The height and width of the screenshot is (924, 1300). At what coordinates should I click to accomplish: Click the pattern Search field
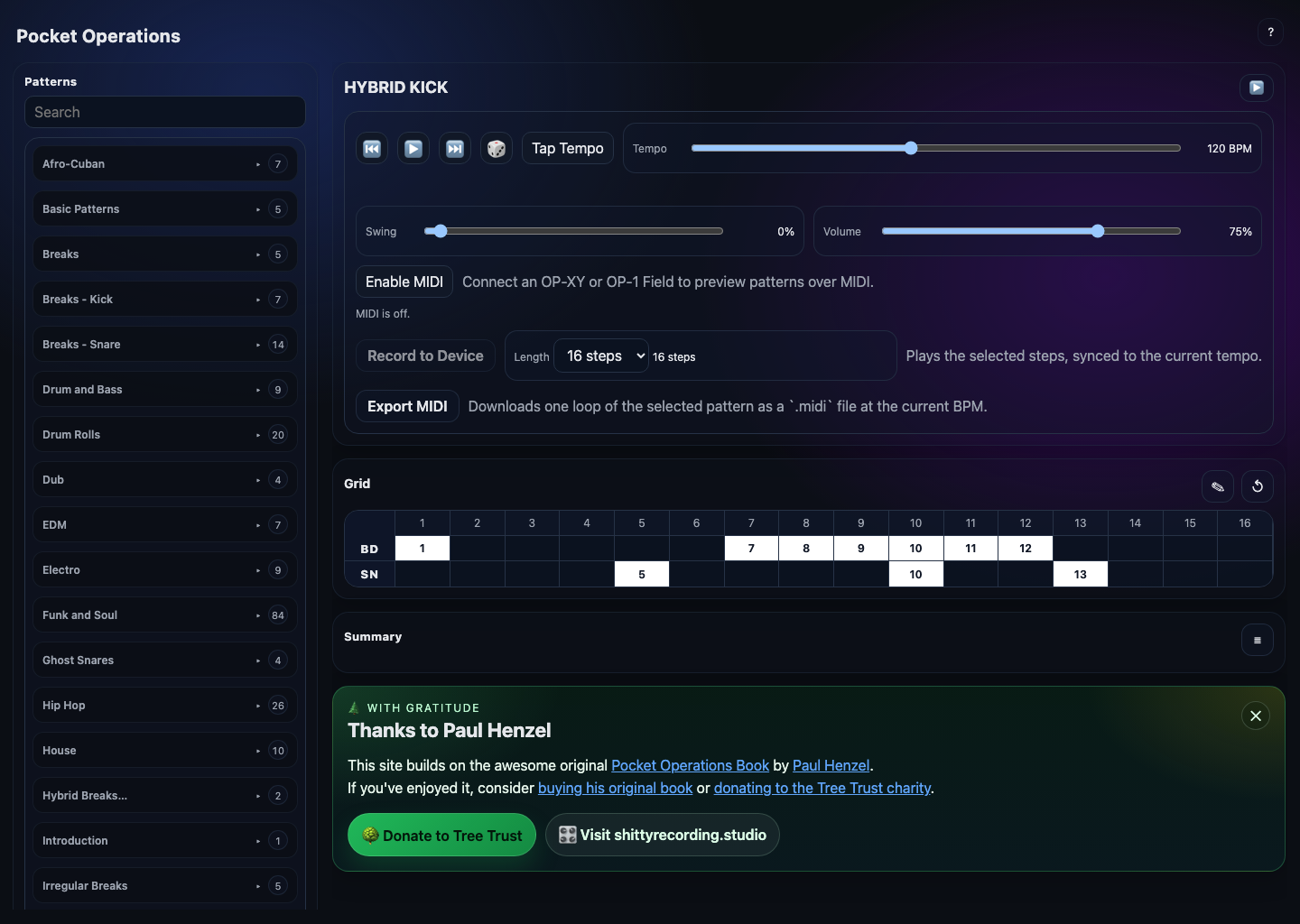click(x=164, y=112)
